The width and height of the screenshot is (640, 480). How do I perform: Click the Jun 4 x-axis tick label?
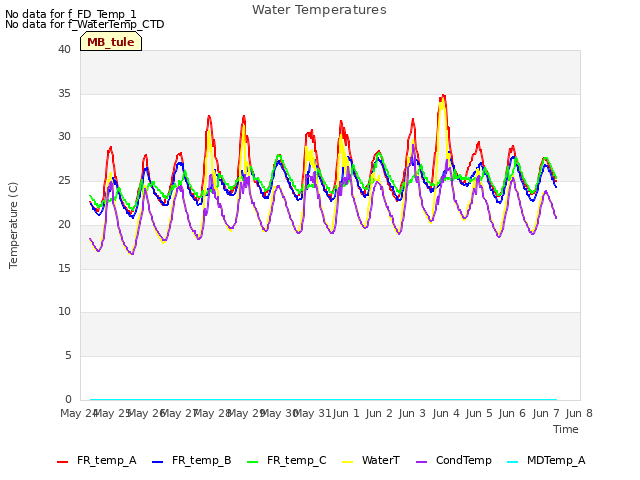click(446, 413)
